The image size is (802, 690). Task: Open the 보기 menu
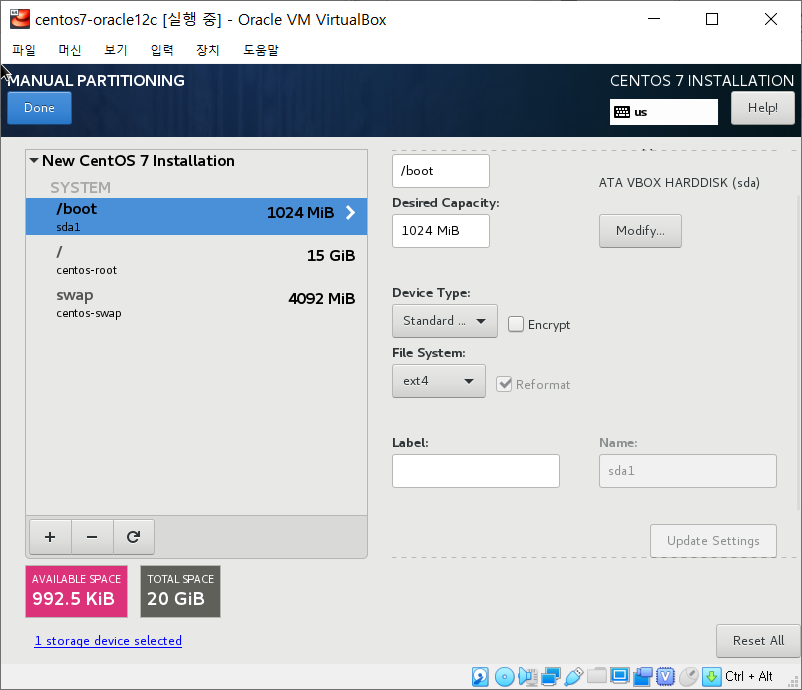tap(116, 50)
